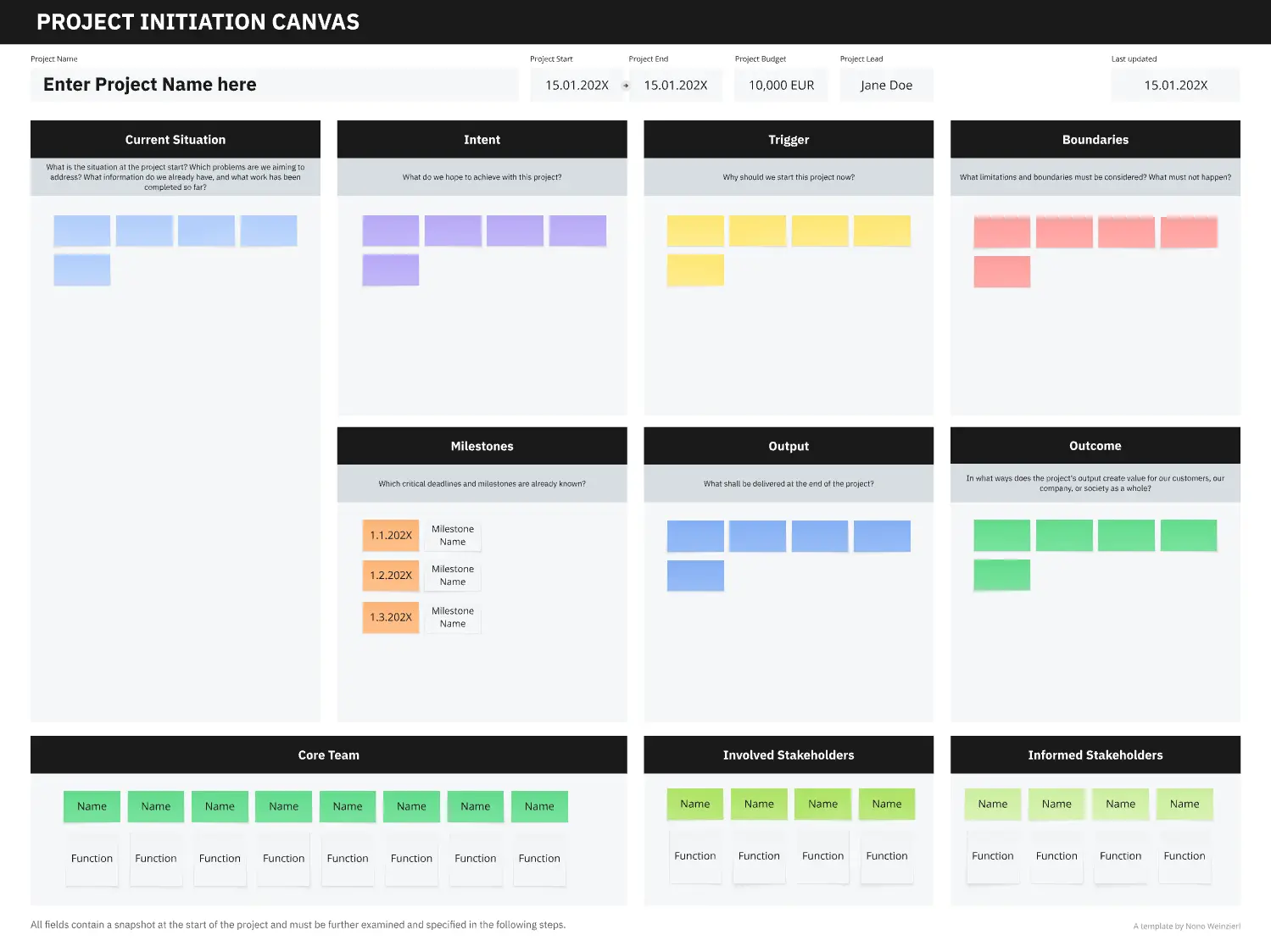Open the 'A template by Nono Weinzierl' credit
This screenshot has width=1271, height=952.
pos(1186,926)
